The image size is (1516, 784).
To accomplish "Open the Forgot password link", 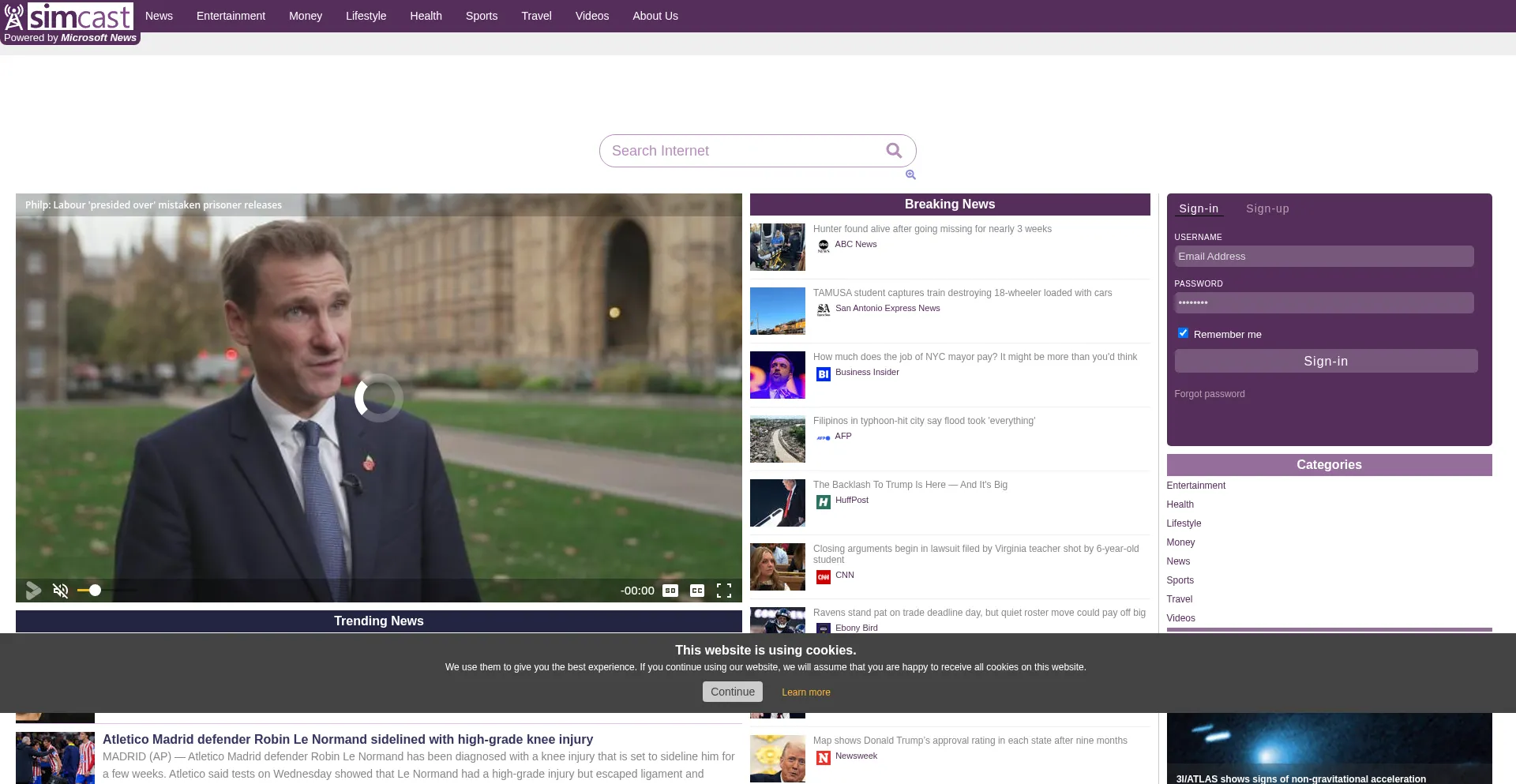I will coord(1209,394).
